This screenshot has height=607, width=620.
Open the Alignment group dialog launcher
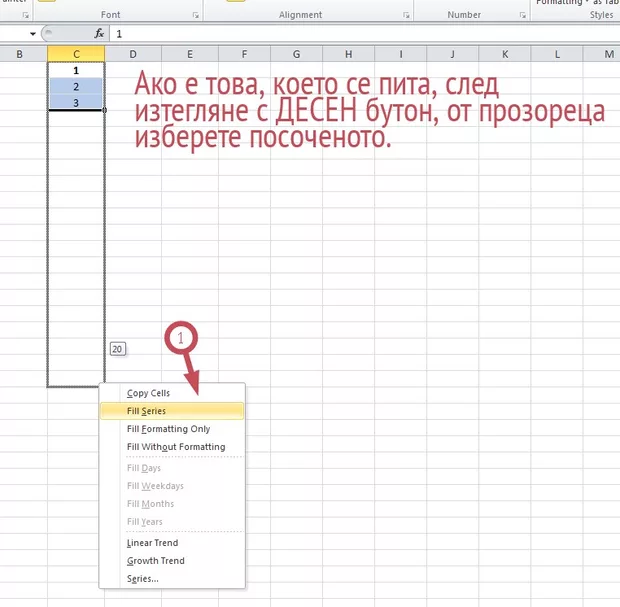pyautogui.click(x=406, y=16)
